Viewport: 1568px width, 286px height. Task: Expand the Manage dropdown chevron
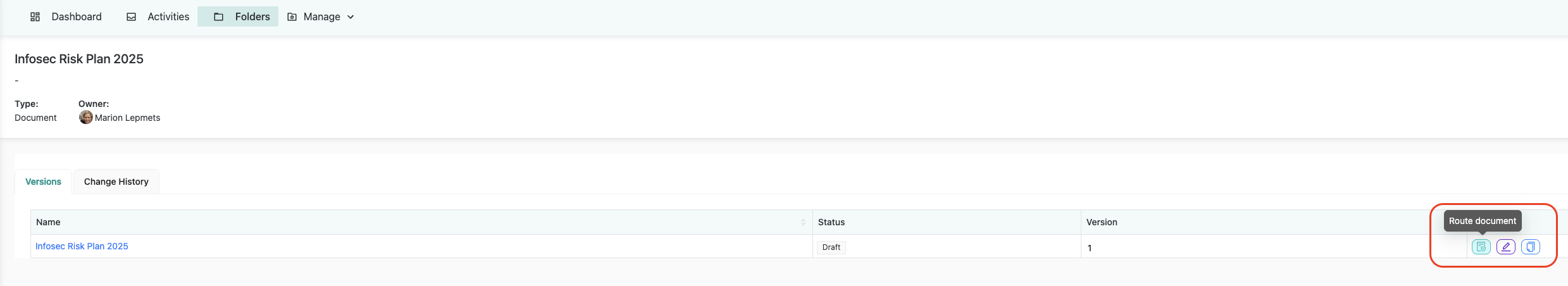351,17
